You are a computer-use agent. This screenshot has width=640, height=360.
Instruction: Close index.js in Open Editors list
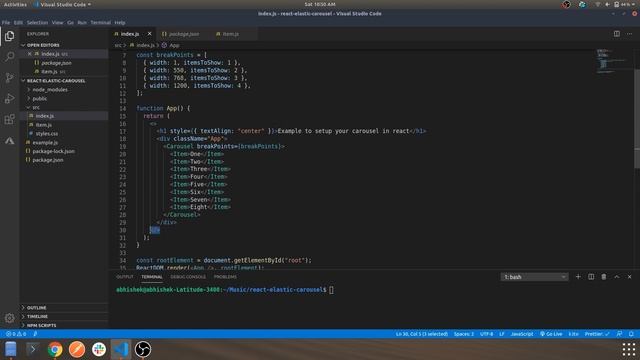click(x=30, y=54)
